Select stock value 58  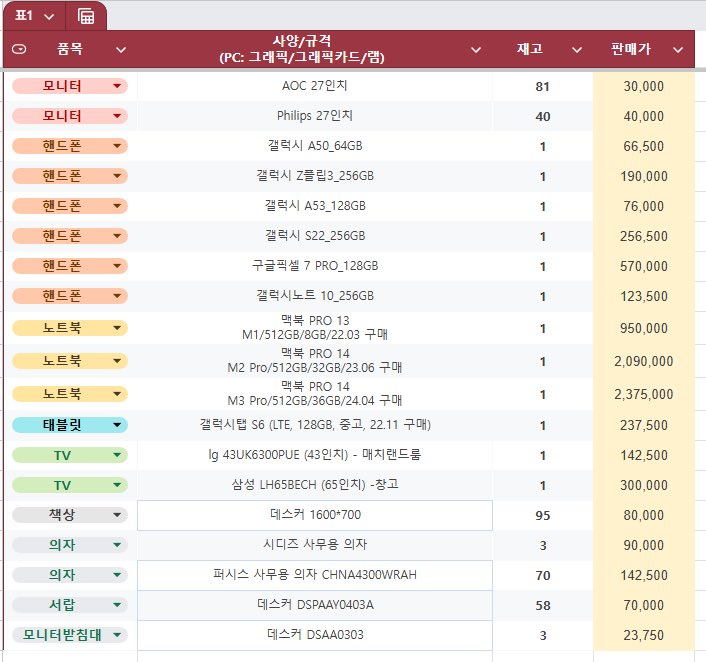[x=543, y=605]
